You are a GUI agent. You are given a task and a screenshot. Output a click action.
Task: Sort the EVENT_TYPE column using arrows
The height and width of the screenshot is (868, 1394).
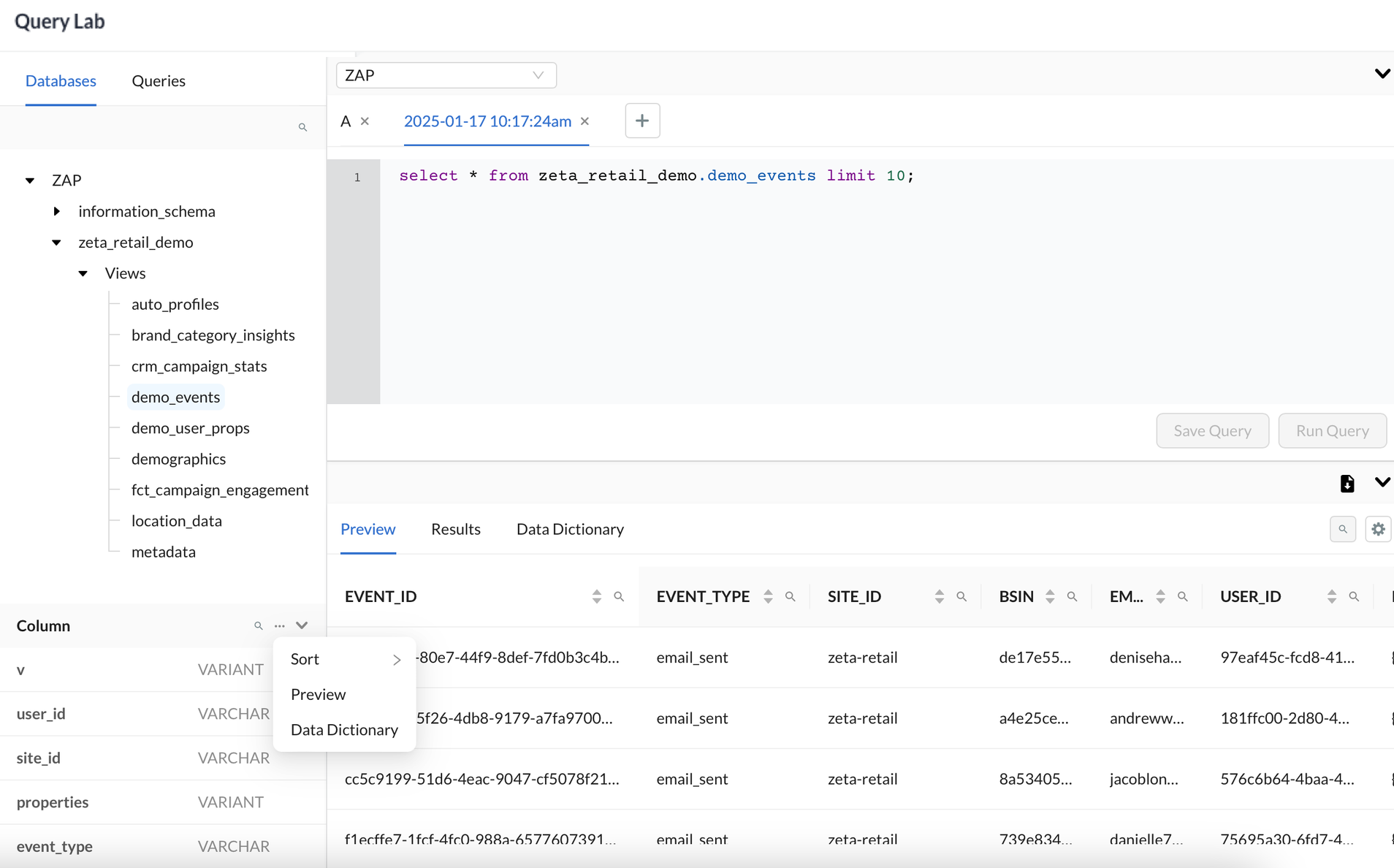(768, 596)
